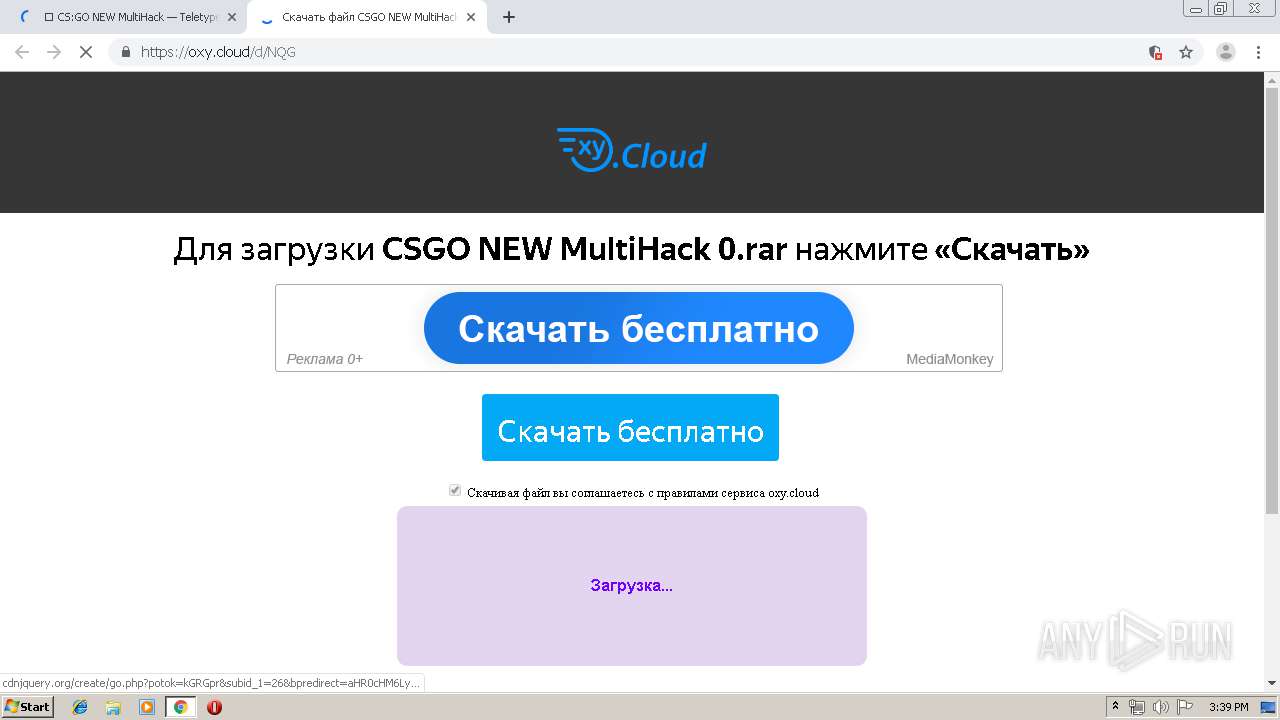Open the Chrome profile avatar
The image size is (1280, 720).
point(1225,52)
